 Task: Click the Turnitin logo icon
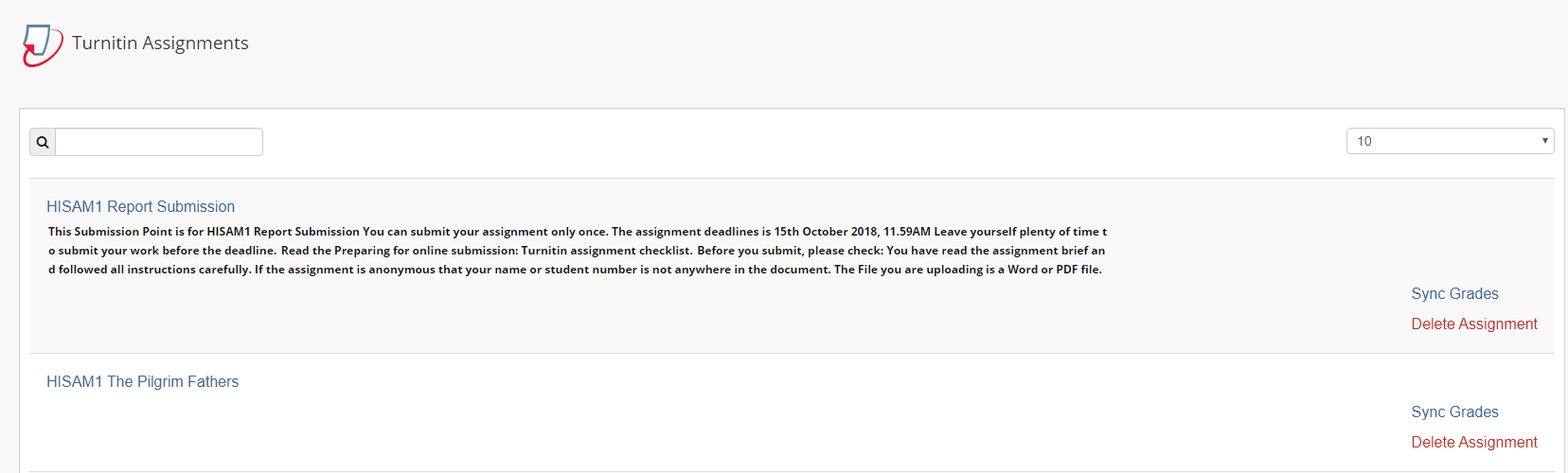tap(43, 45)
